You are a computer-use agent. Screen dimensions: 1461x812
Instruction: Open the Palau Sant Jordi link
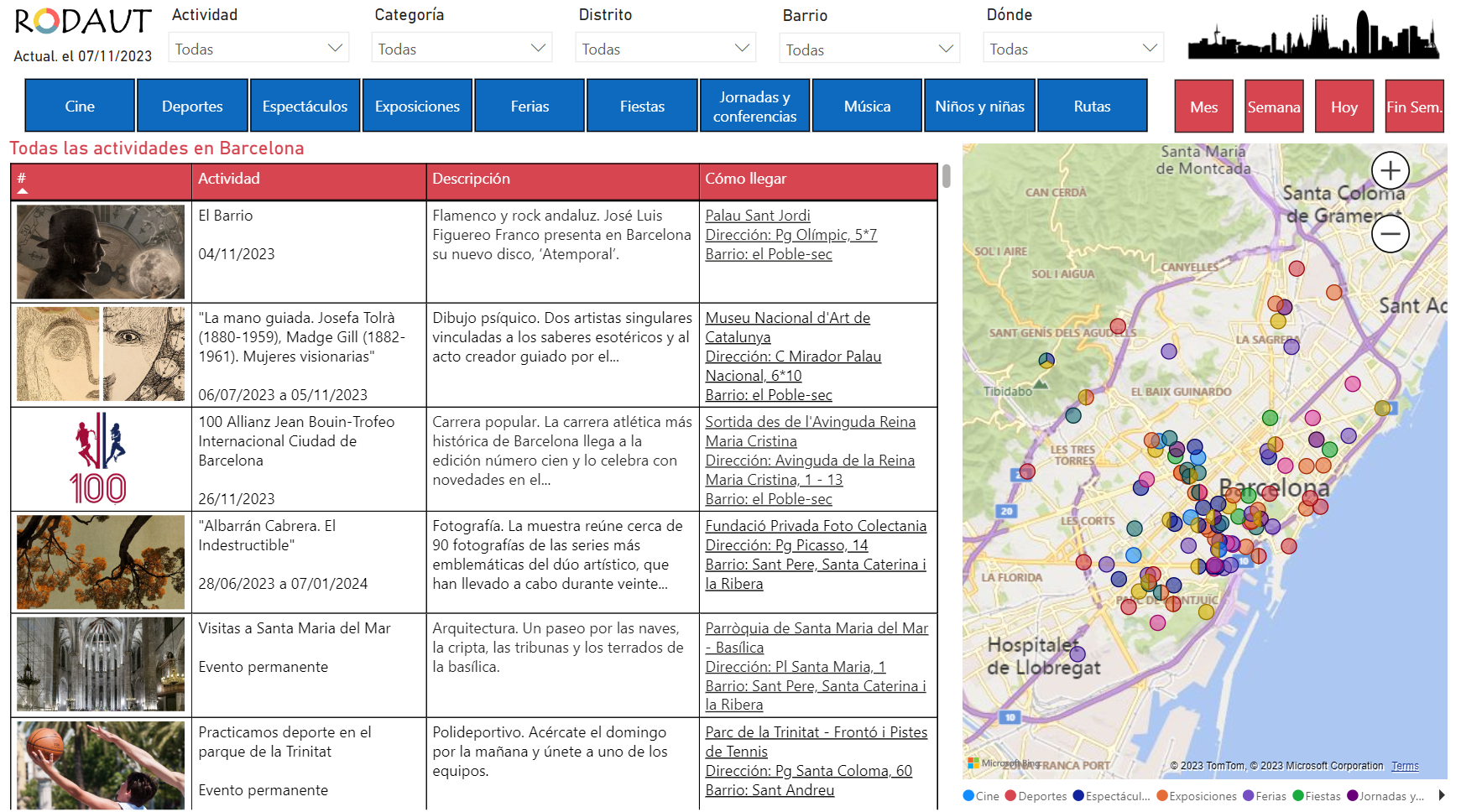[x=757, y=216]
